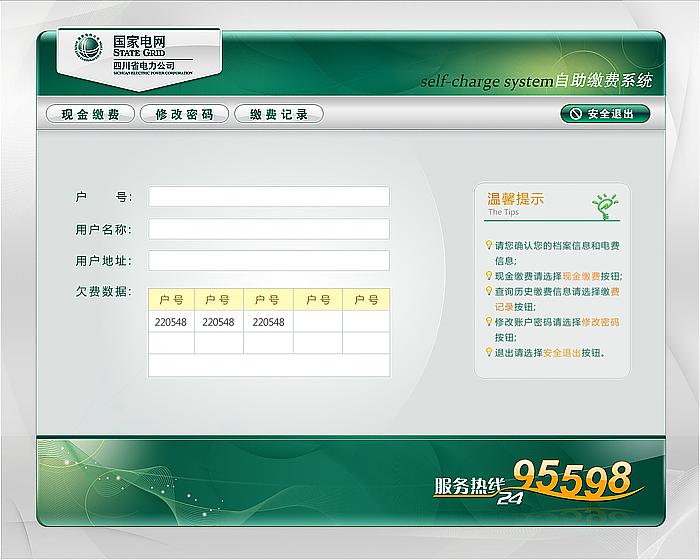Click the 欠费数据 label
Viewport: 700px width, 560px height.
pos(104,292)
